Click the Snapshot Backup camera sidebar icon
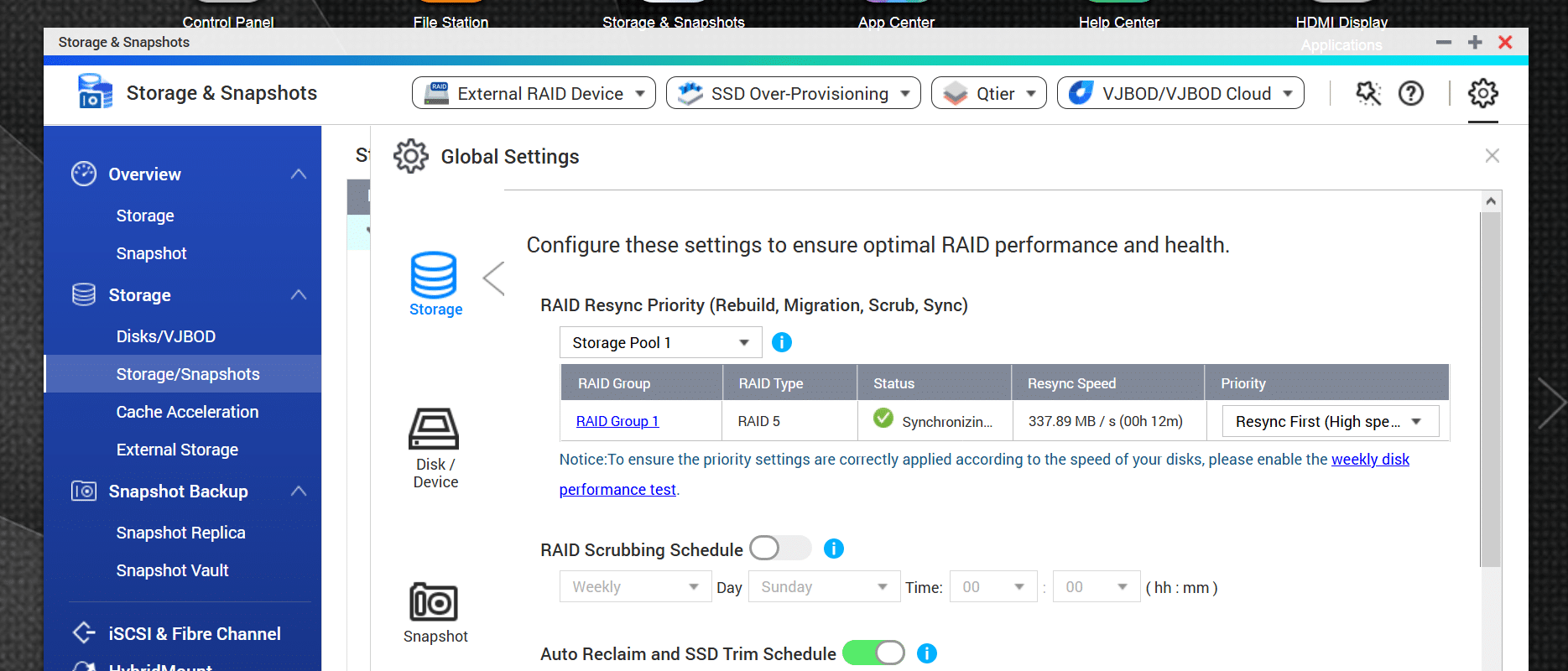1568x671 pixels. (x=84, y=491)
